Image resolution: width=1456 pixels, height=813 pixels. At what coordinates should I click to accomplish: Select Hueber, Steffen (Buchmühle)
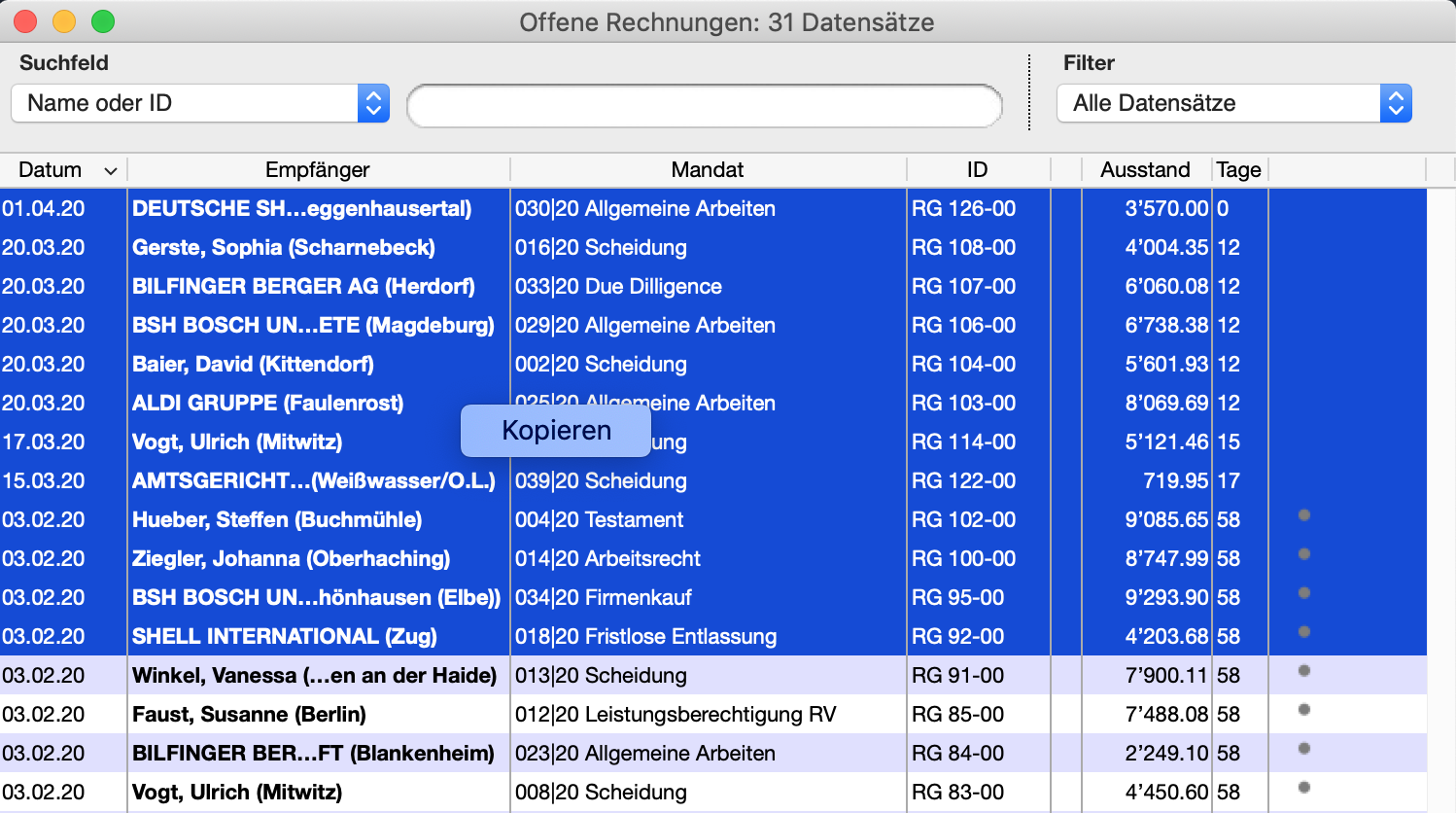[x=277, y=520]
